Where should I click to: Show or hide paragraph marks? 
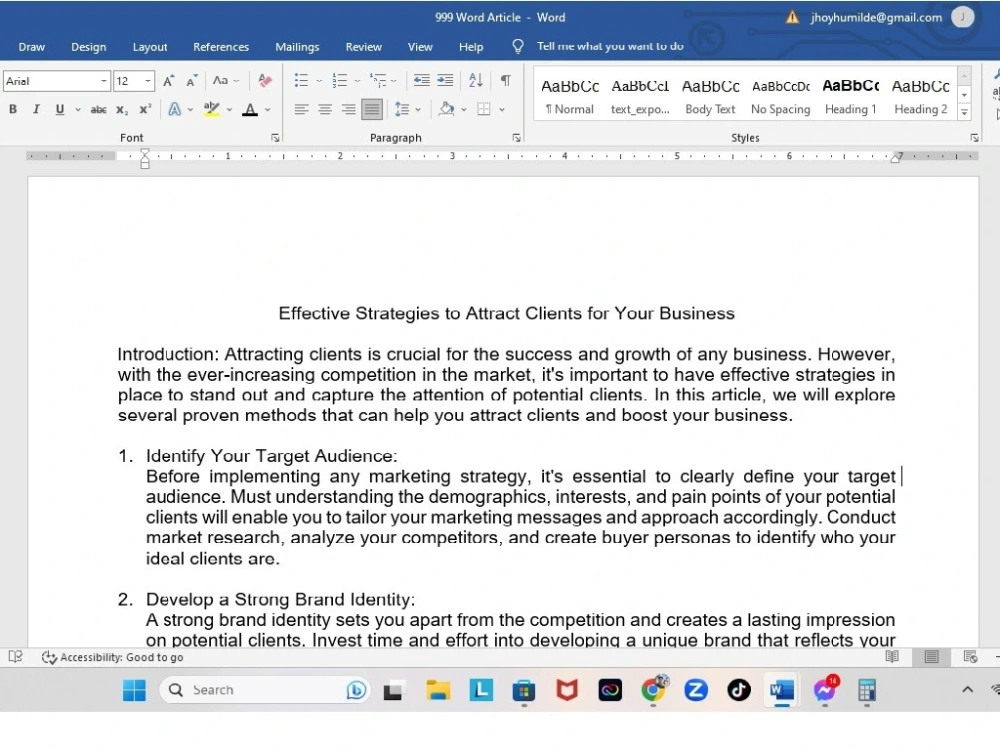(505, 80)
